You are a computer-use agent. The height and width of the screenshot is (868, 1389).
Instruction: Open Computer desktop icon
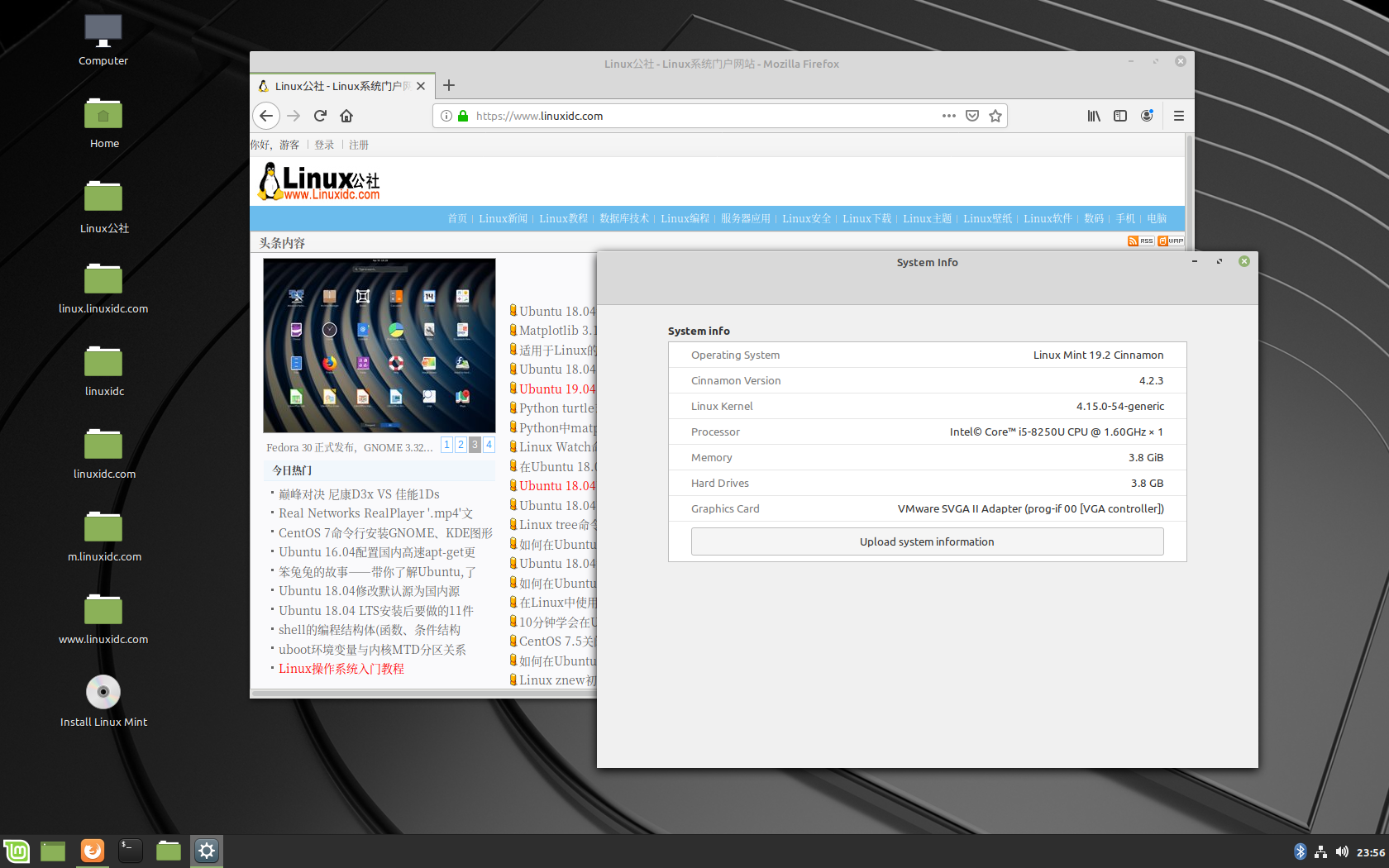(103, 40)
